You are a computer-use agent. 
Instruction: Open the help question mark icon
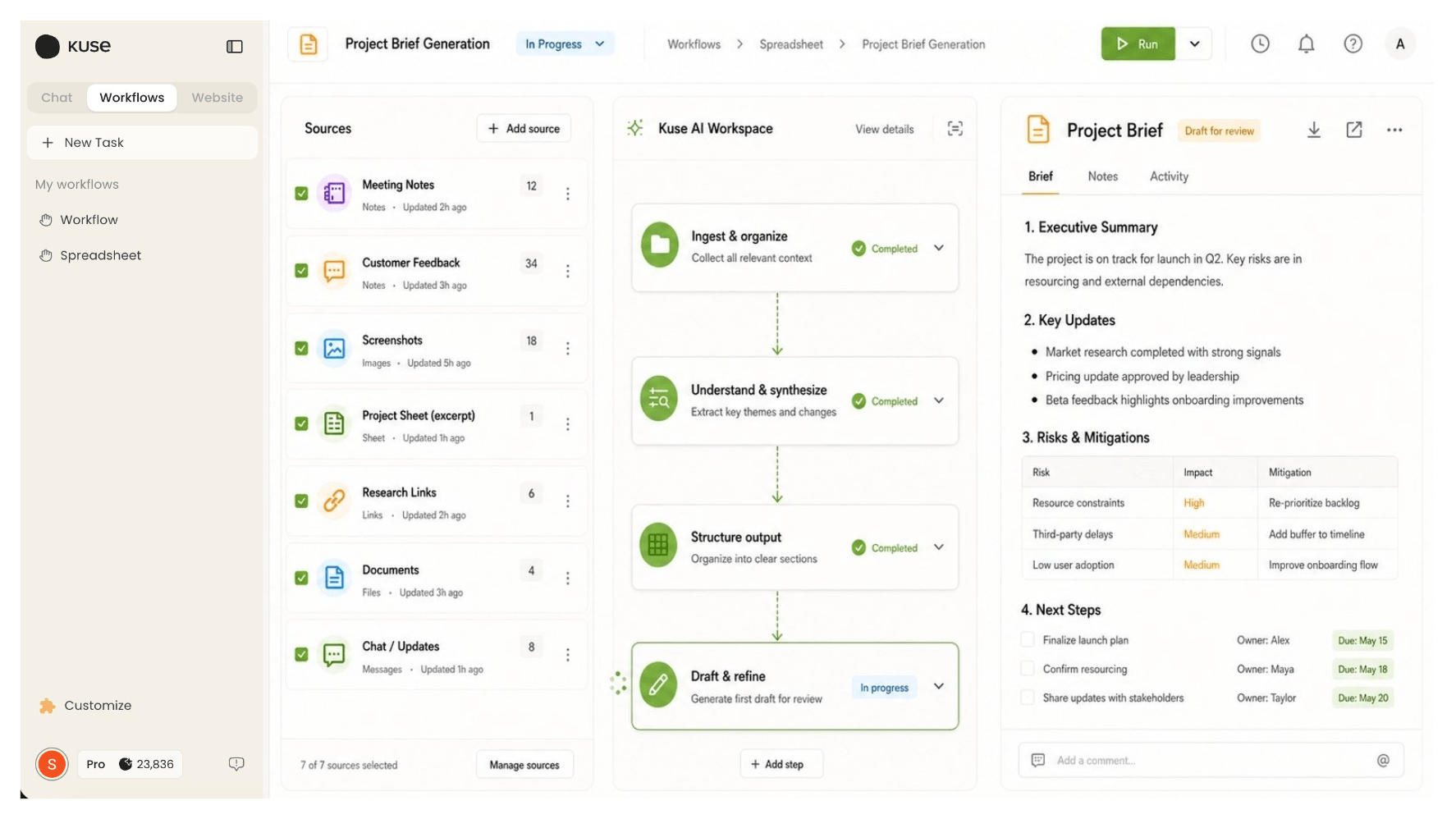click(1353, 44)
